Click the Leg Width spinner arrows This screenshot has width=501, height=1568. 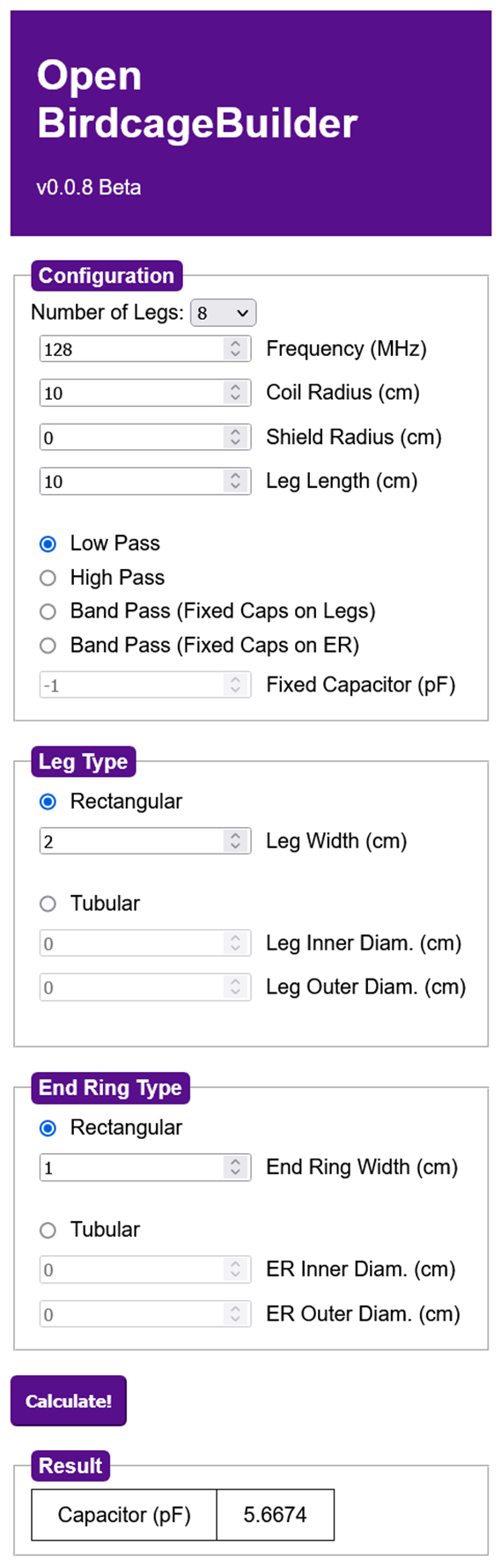235,841
